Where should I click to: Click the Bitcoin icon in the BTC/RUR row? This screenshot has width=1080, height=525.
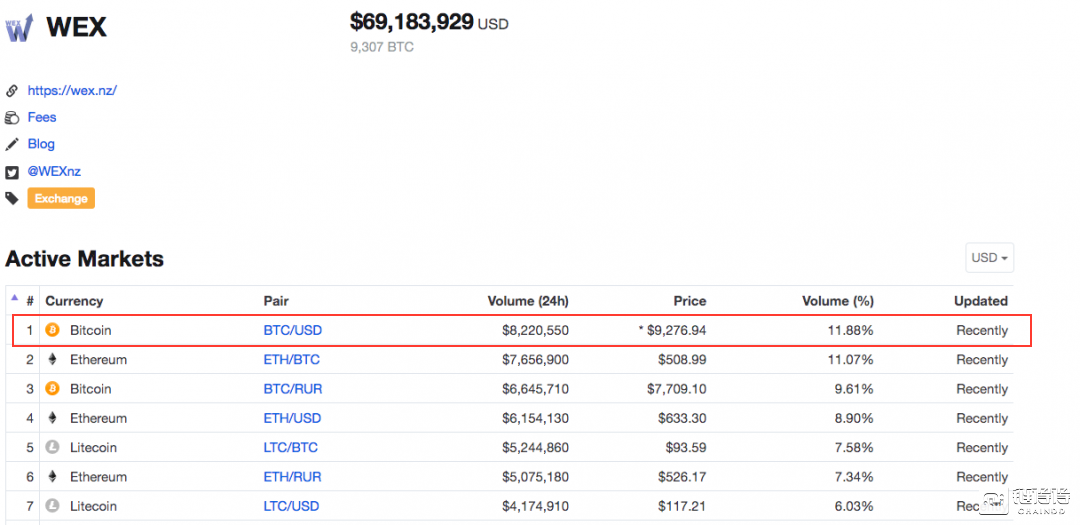point(52,389)
